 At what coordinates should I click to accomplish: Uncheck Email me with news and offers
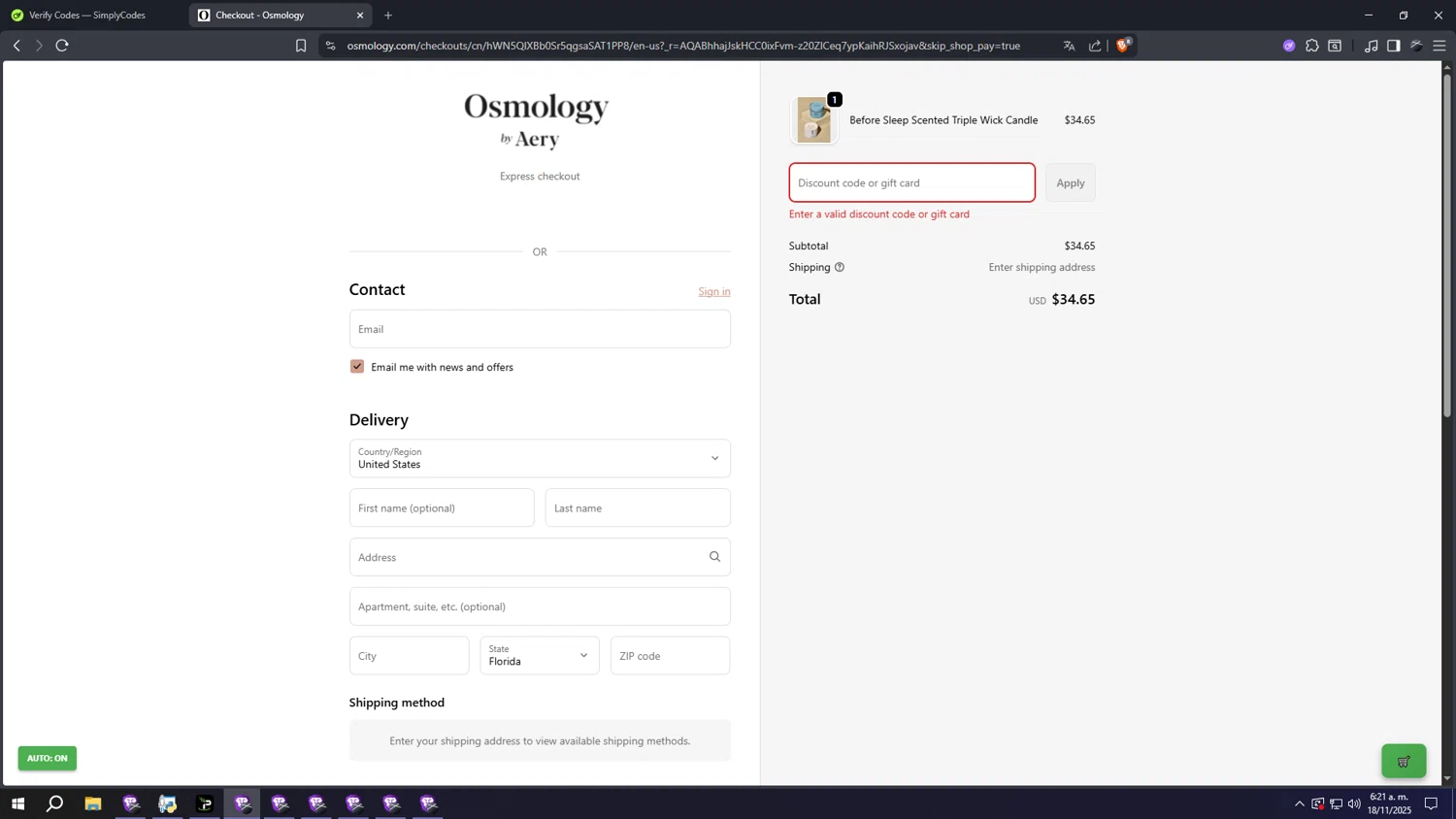pos(357,367)
